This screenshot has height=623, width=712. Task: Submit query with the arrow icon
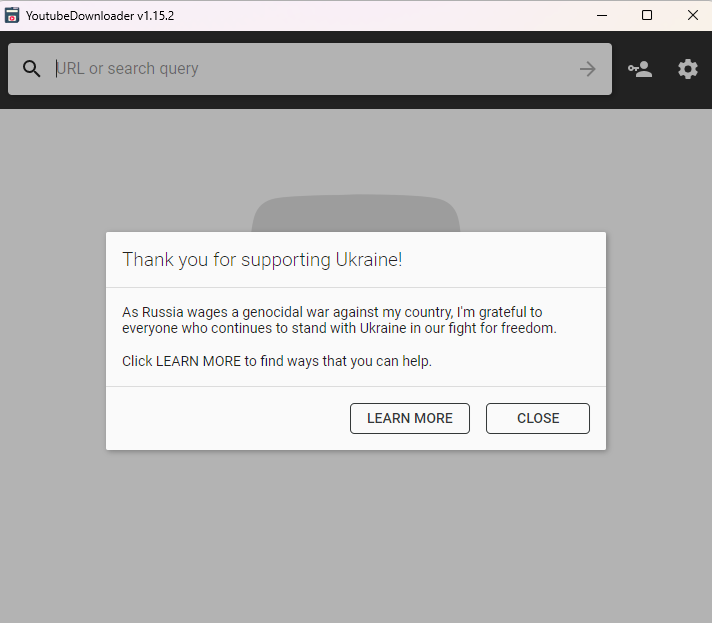588,69
